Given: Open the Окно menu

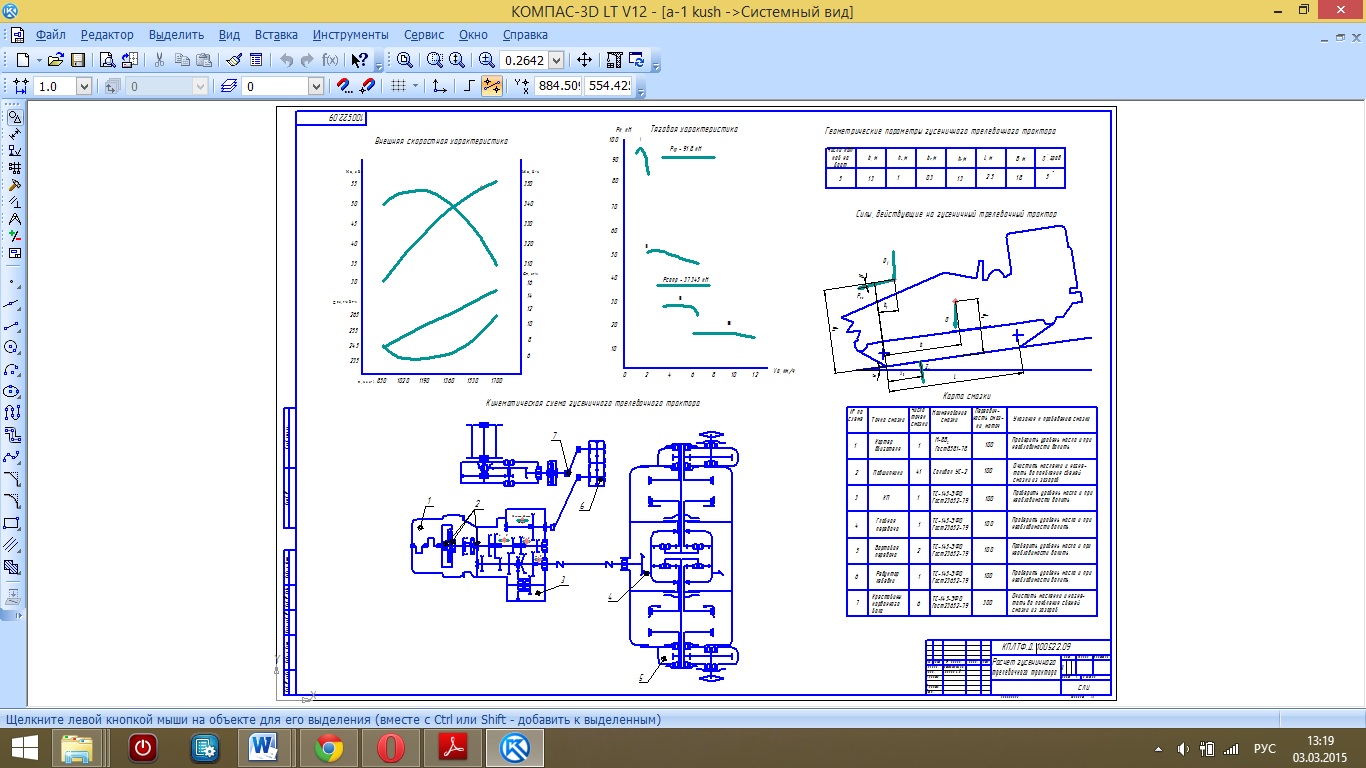Looking at the screenshot, I should click(x=474, y=34).
